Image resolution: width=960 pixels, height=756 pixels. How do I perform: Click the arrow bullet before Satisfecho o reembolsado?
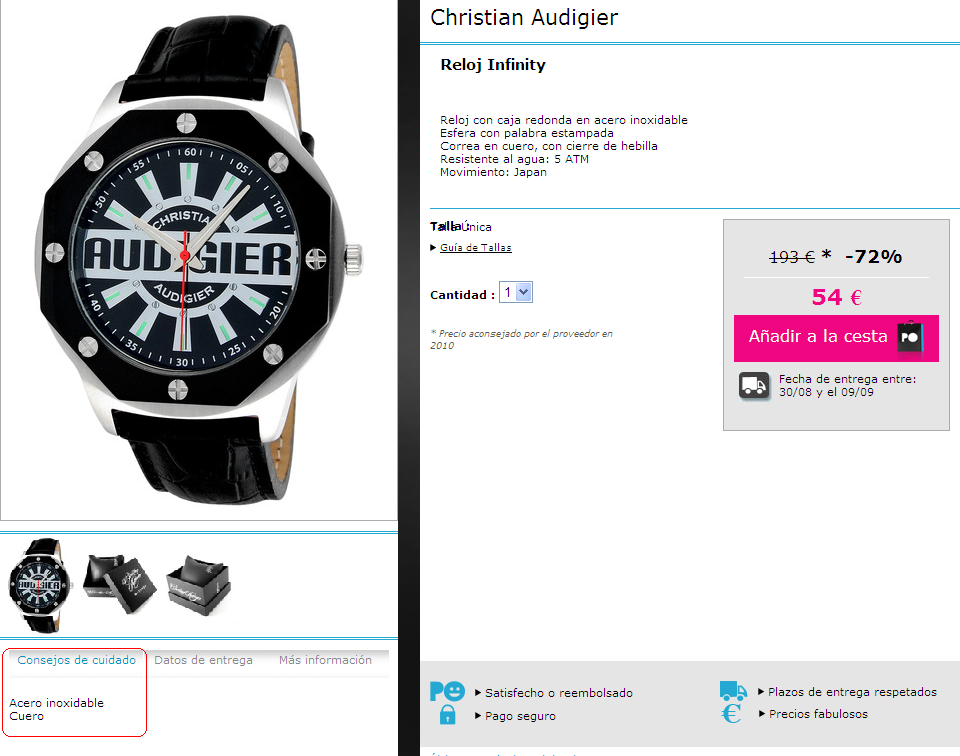(478, 692)
